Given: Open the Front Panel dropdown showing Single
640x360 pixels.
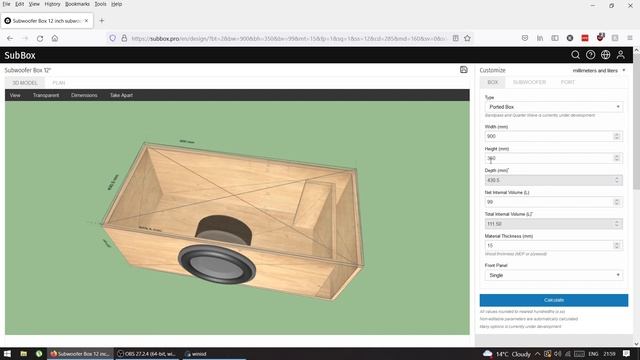Looking at the screenshot, I should point(553,275).
